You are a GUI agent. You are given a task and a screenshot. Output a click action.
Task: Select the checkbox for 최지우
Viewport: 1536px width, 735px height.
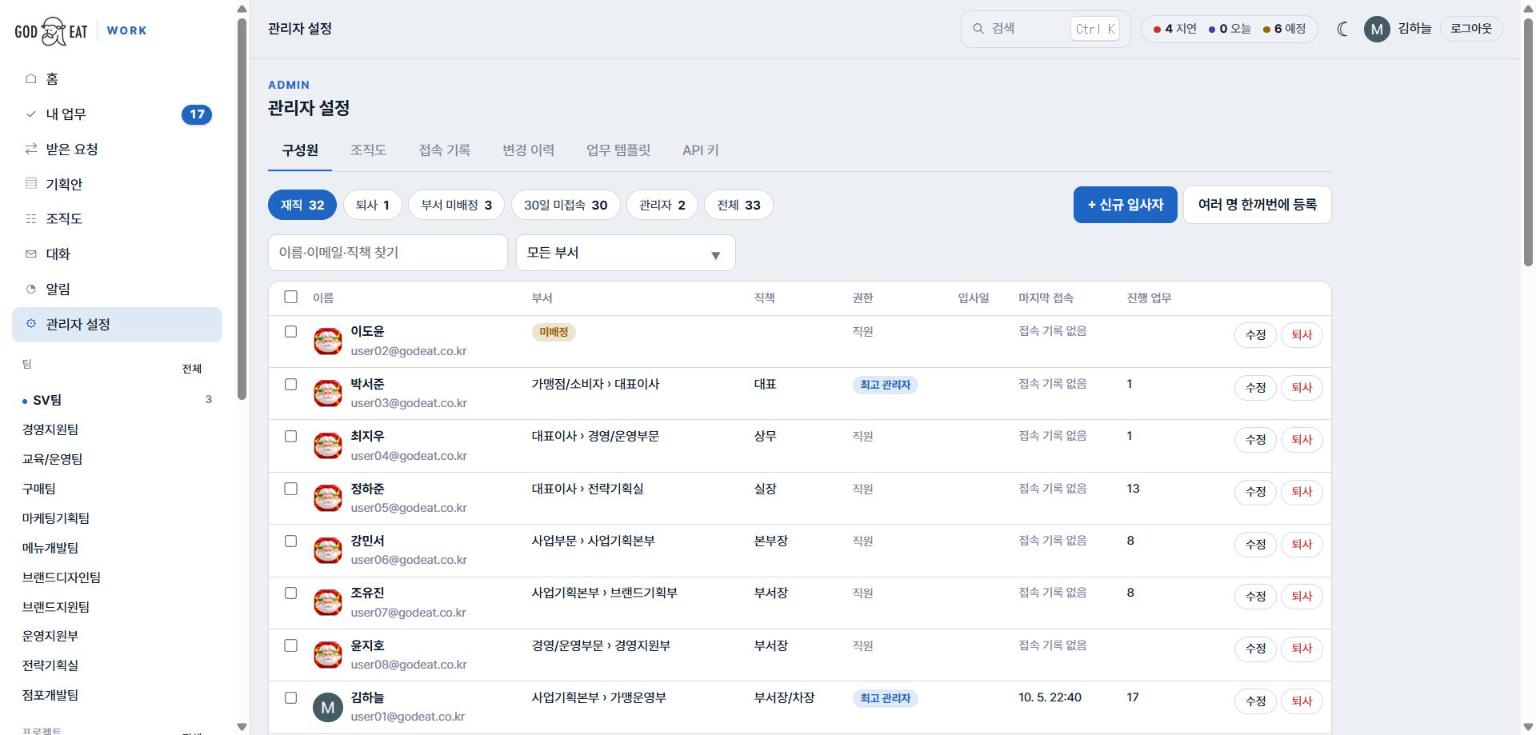pos(291,436)
